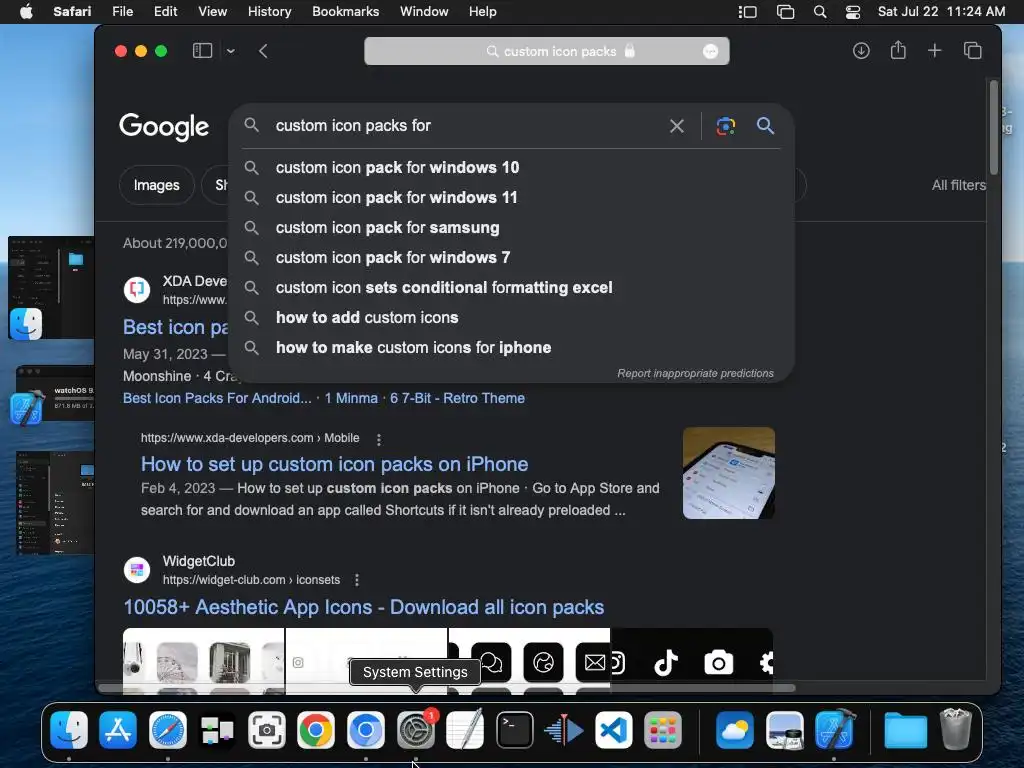Image resolution: width=1024 pixels, height=768 pixels.
Task: Clear the search text with X
Action: 677,126
